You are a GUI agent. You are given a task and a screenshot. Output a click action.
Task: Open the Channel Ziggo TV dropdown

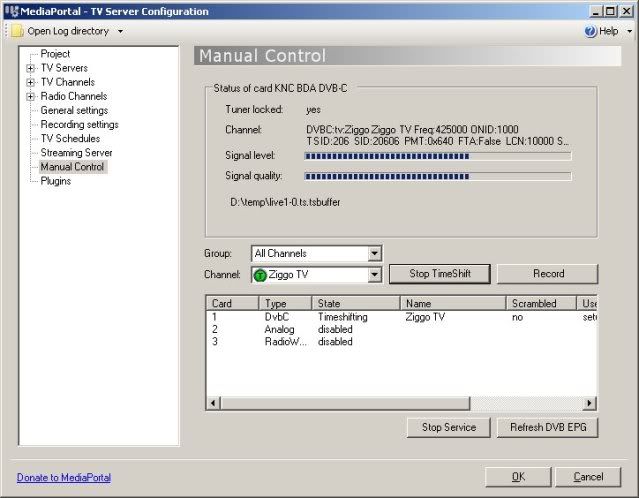pos(374,275)
